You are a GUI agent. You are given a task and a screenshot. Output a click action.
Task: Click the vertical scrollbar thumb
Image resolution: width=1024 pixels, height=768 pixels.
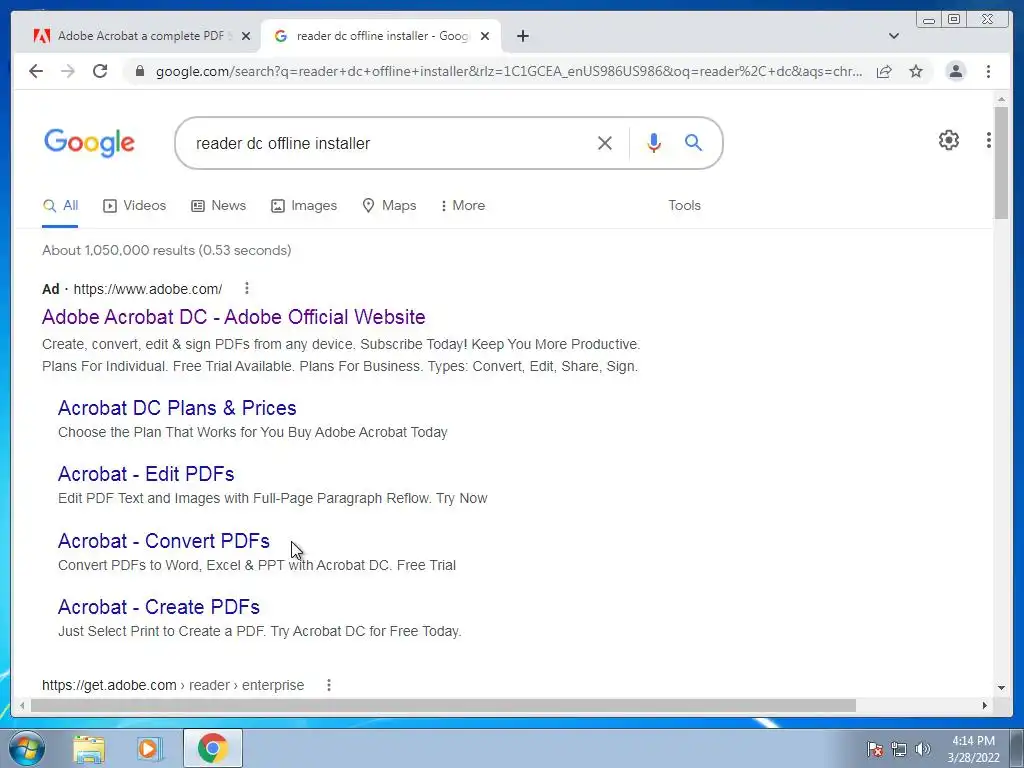point(1001,163)
